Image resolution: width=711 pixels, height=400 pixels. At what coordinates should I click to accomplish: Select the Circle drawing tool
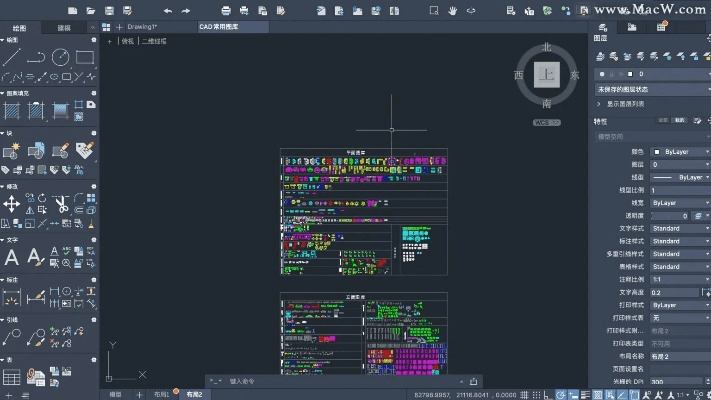(x=60, y=57)
